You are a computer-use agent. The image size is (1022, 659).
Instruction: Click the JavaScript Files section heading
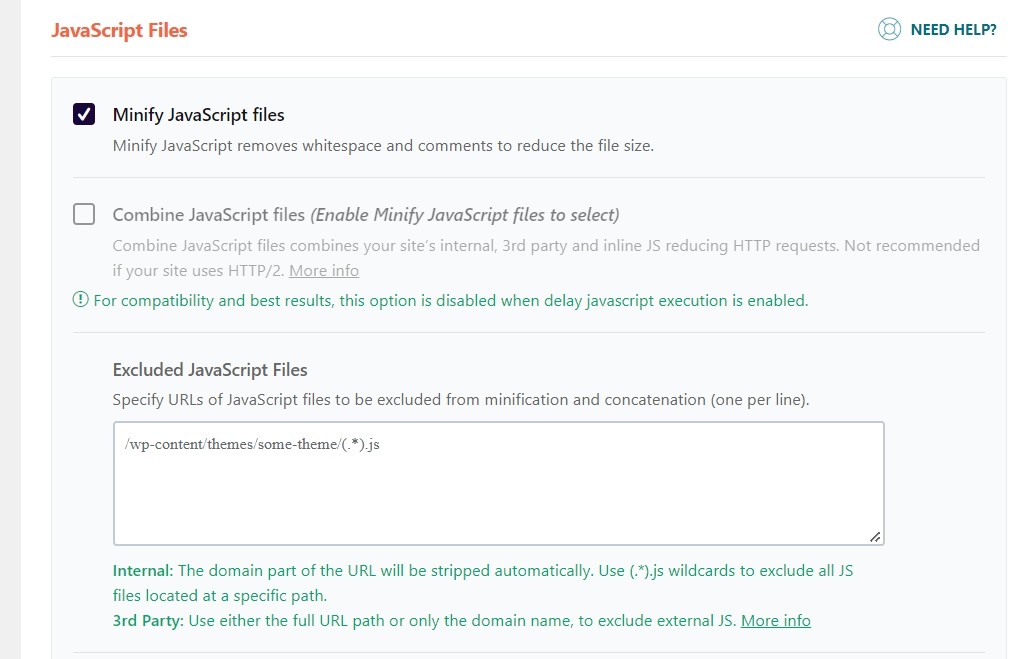coord(119,30)
